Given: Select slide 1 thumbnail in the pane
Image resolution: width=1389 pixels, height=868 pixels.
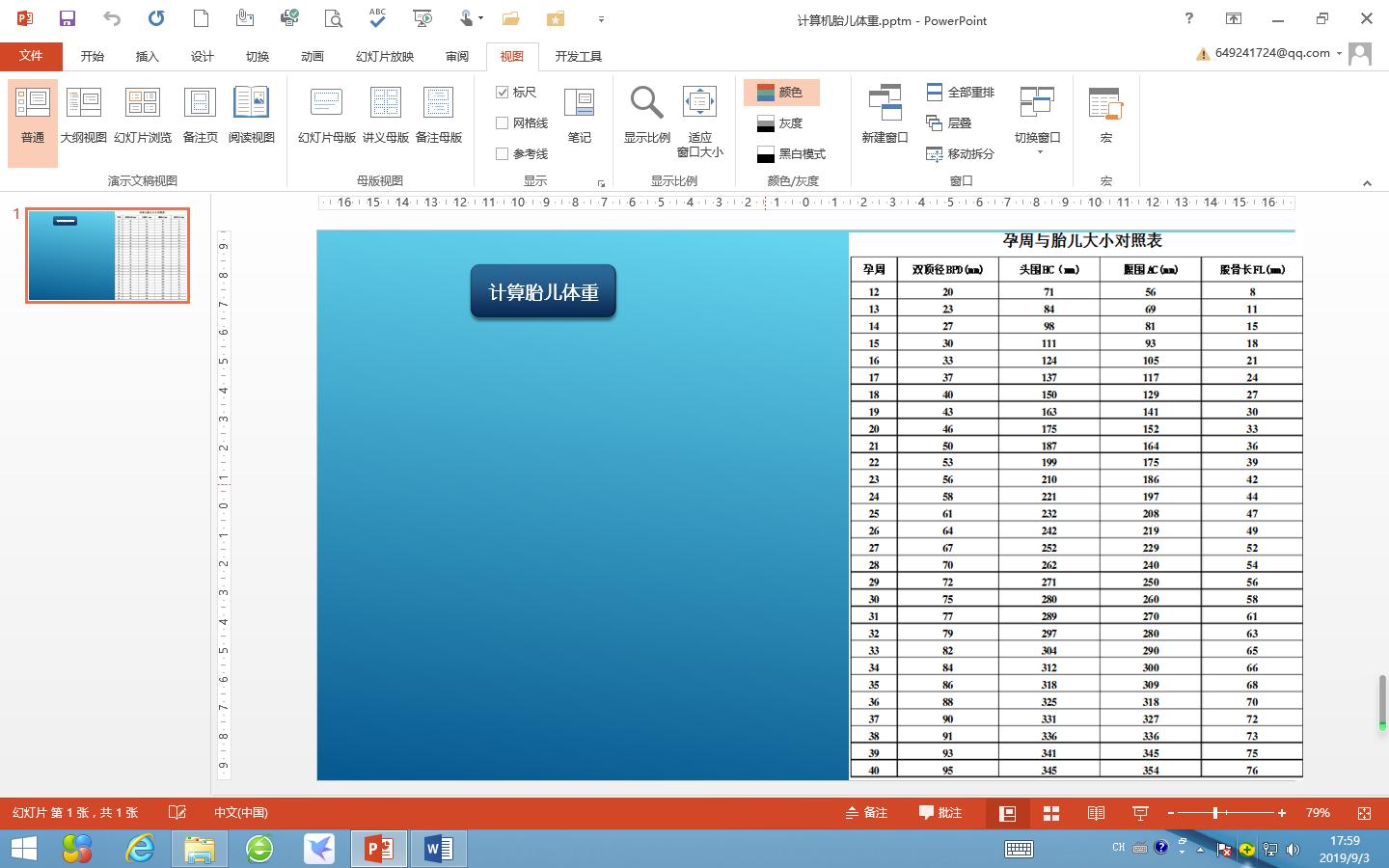Looking at the screenshot, I should [106, 255].
